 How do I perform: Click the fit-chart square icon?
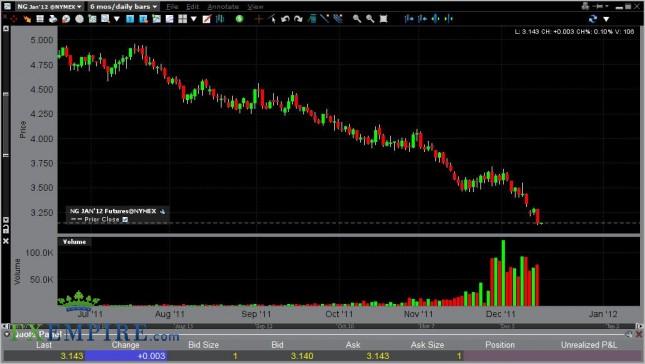click(x=383, y=19)
